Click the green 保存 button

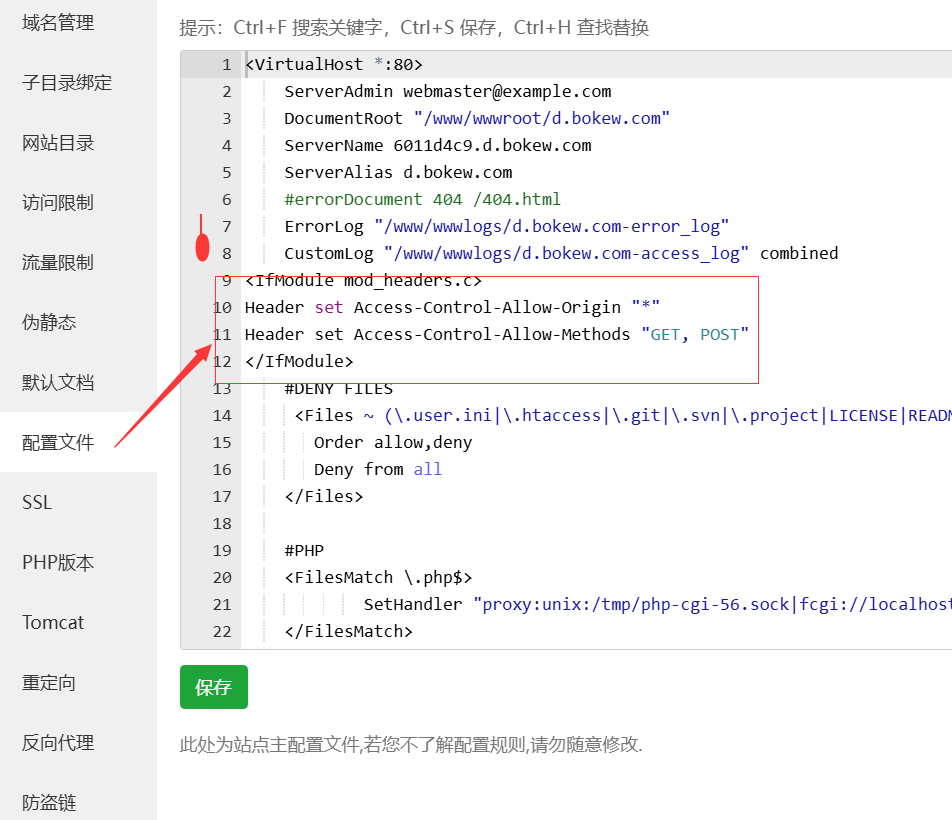pos(214,688)
